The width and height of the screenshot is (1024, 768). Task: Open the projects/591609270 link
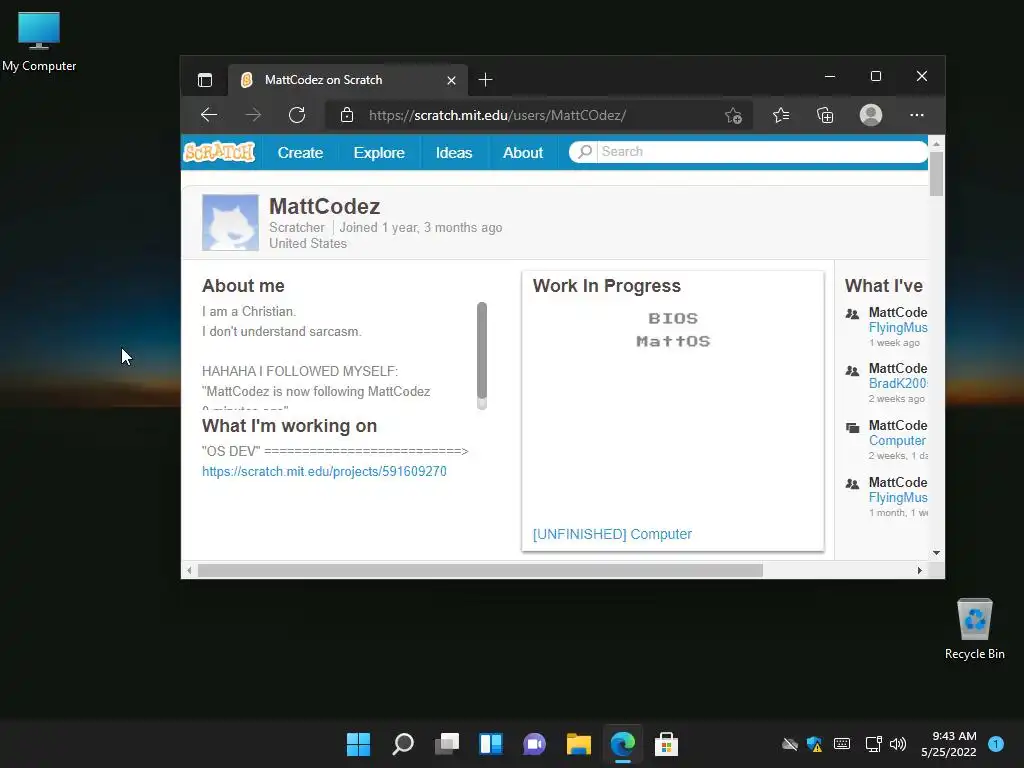(x=324, y=472)
